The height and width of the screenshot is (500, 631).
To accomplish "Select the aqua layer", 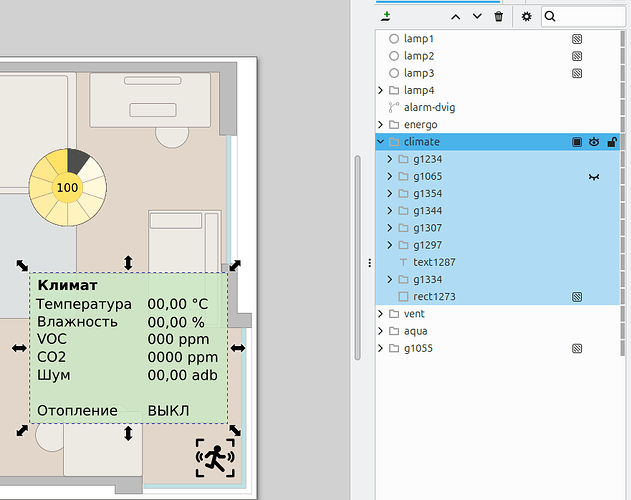I will (x=415, y=331).
